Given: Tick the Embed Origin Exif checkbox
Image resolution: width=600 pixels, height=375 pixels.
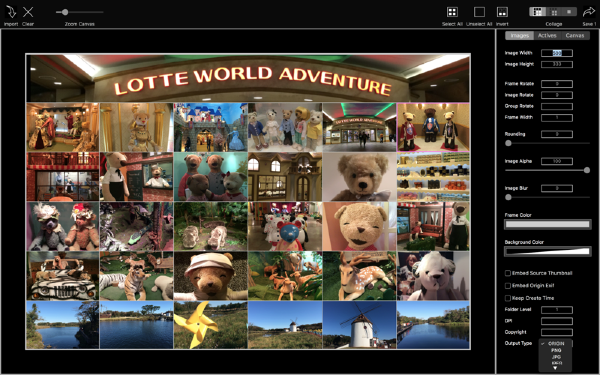Looking at the screenshot, I should [508, 286].
